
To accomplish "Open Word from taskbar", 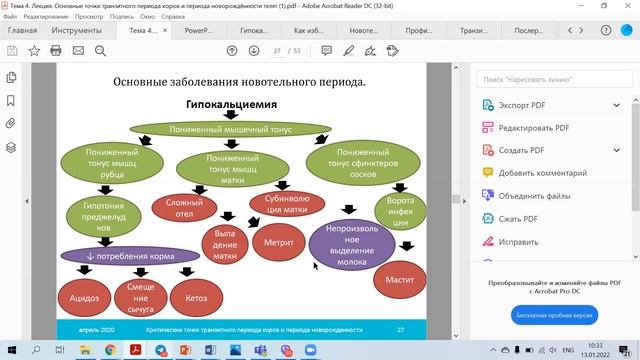I will point(211,350).
